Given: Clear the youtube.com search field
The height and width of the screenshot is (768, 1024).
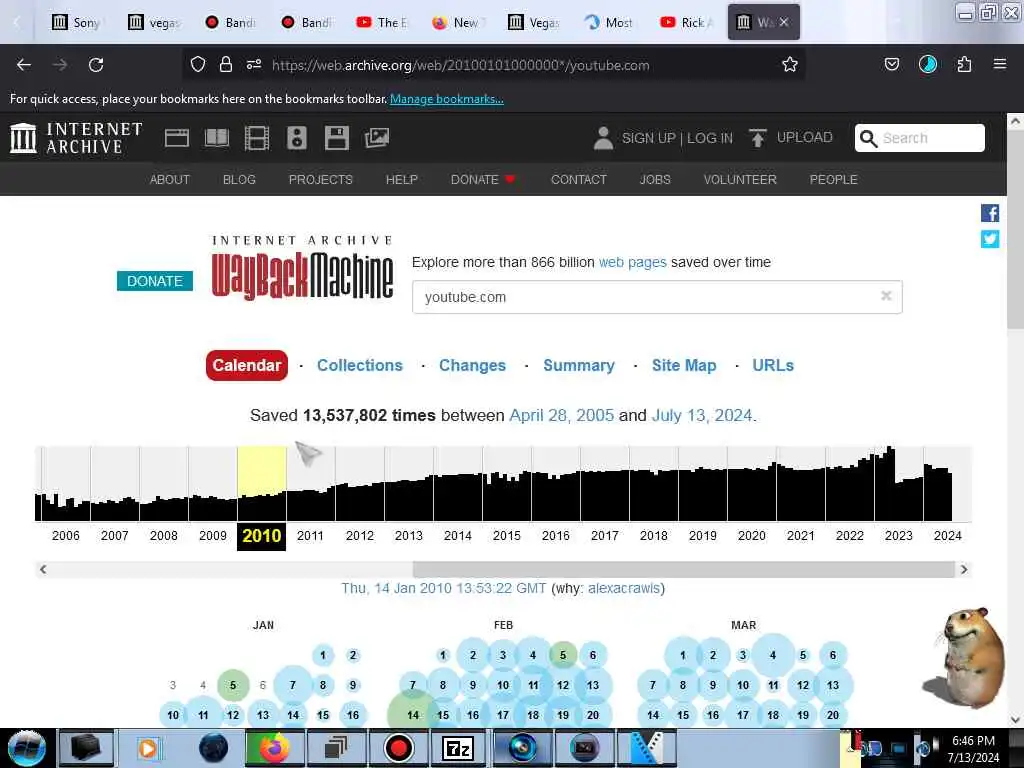Looking at the screenshot, I should 886,296.
